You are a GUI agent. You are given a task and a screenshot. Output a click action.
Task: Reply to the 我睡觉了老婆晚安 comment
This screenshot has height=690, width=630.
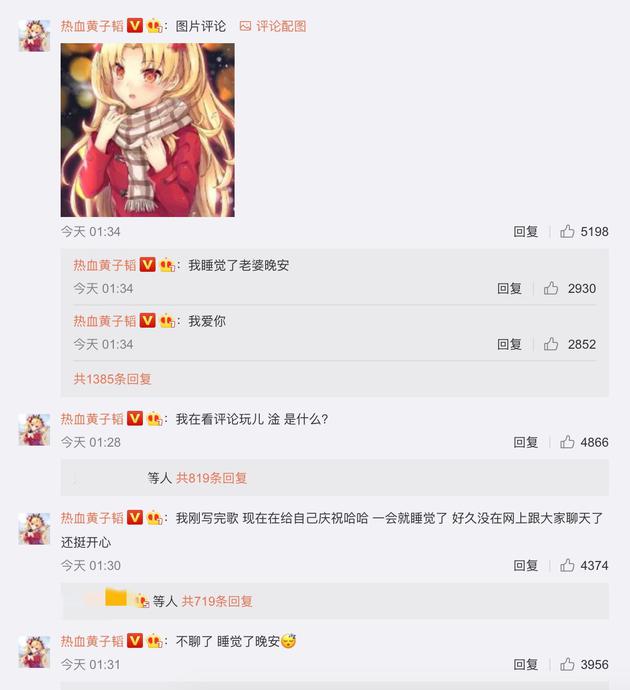tap(509, 288)
